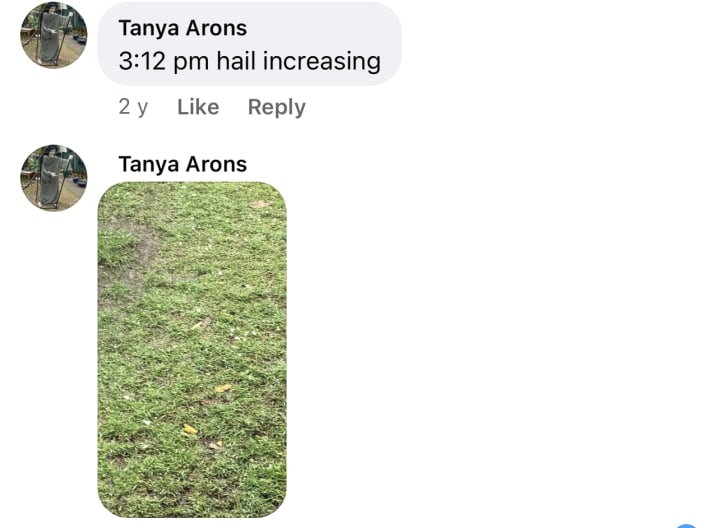Click the partially visible blue circle icon
This screenshot has height=528, width=720.
686,525
